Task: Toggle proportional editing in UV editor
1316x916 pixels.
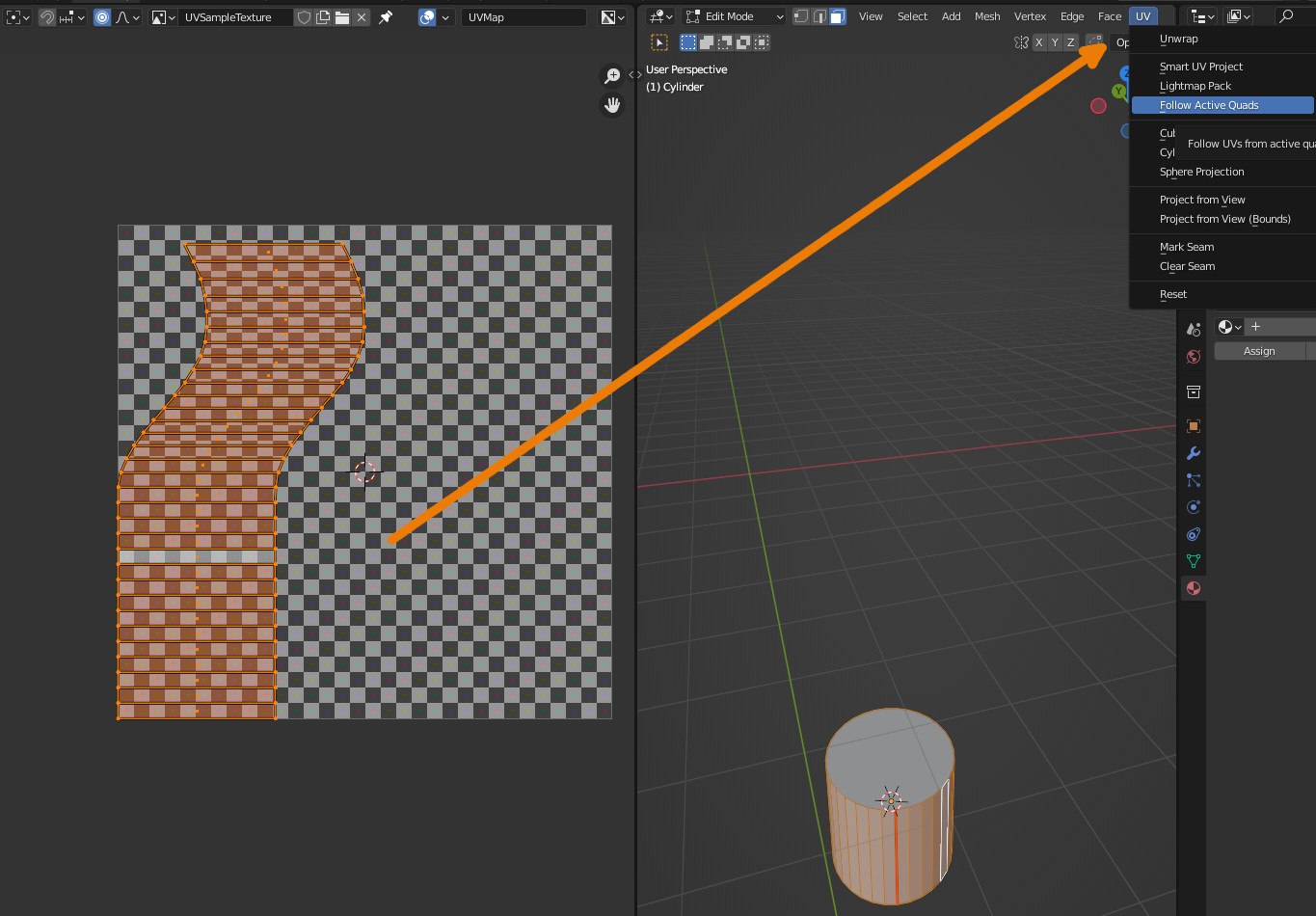Action: [102, 17]
